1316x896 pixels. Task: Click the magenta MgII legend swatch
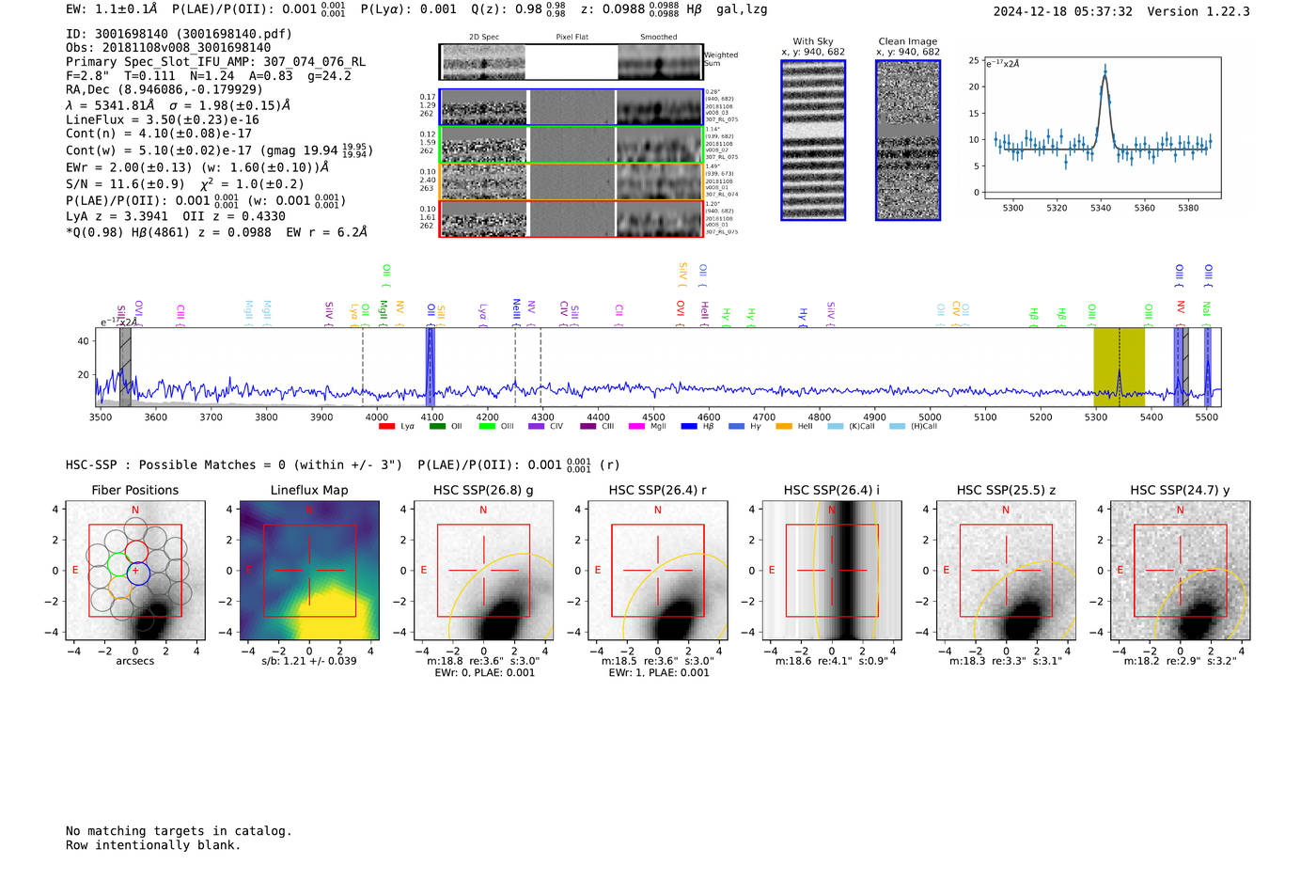[x=637, y=427]
